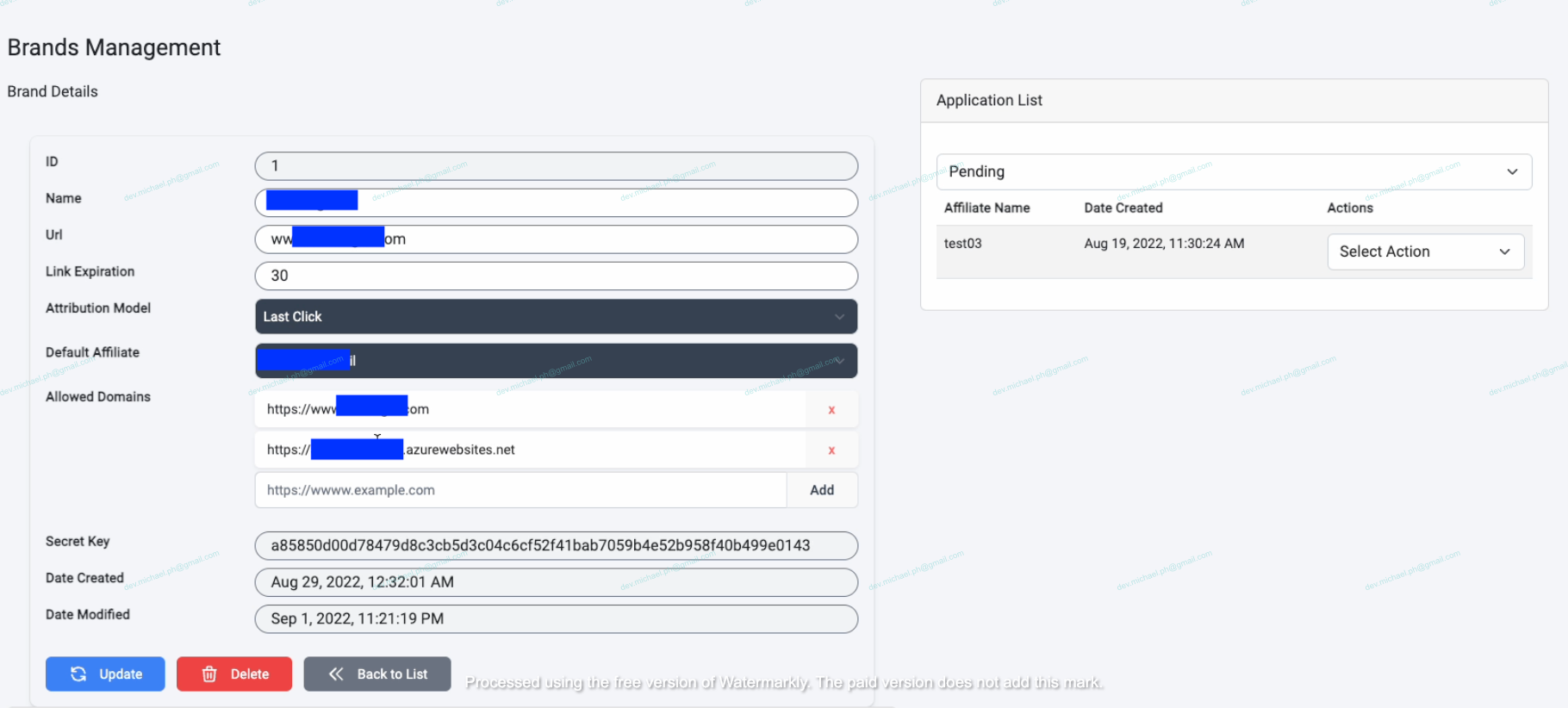Open the Pending status filter dropdown
1568x708 pixels.
(1234, 171)
